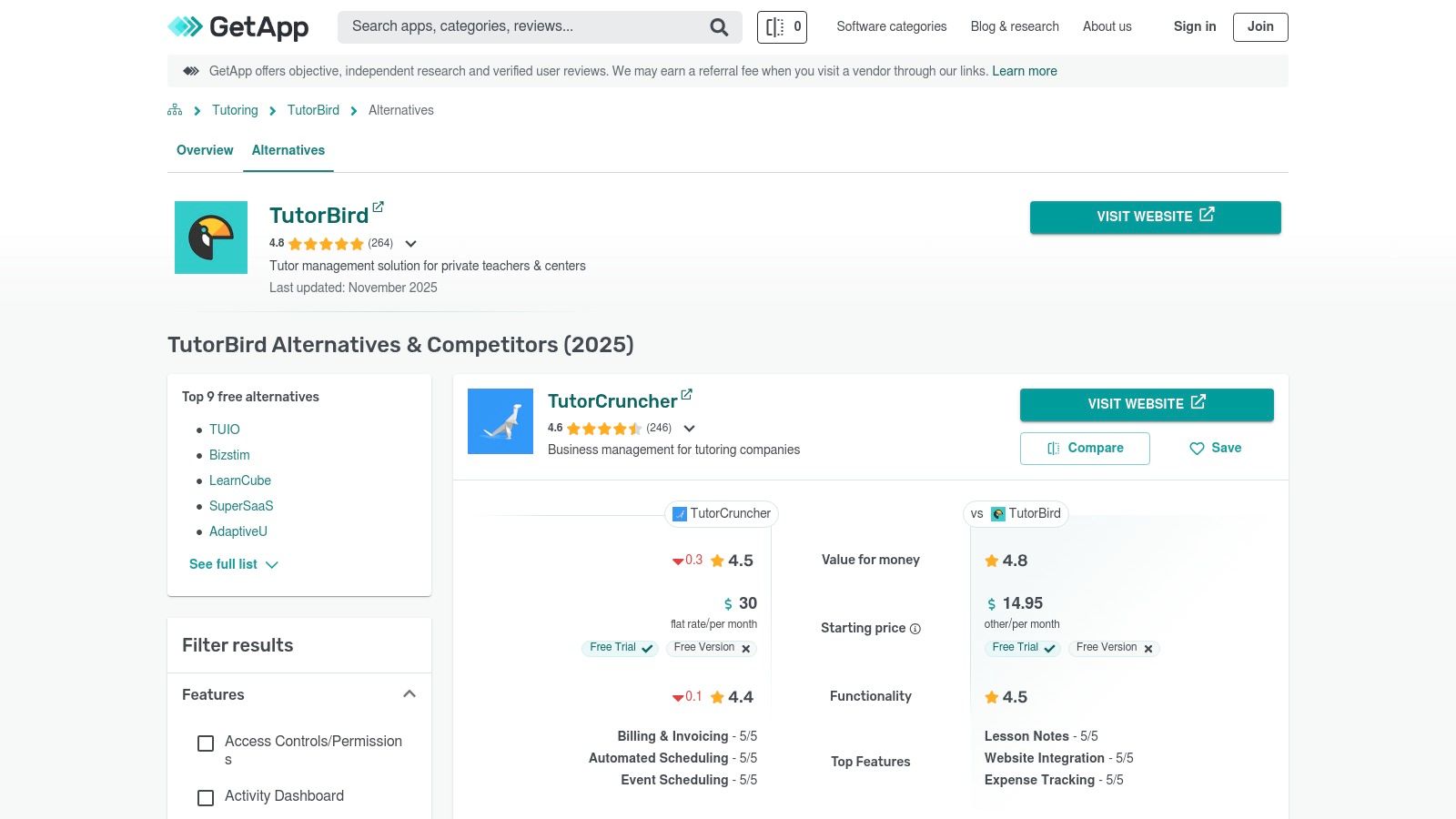Check the Access Controls/Permissions filter
This screenshot has width=1456, height=819.
click(206, 743)
